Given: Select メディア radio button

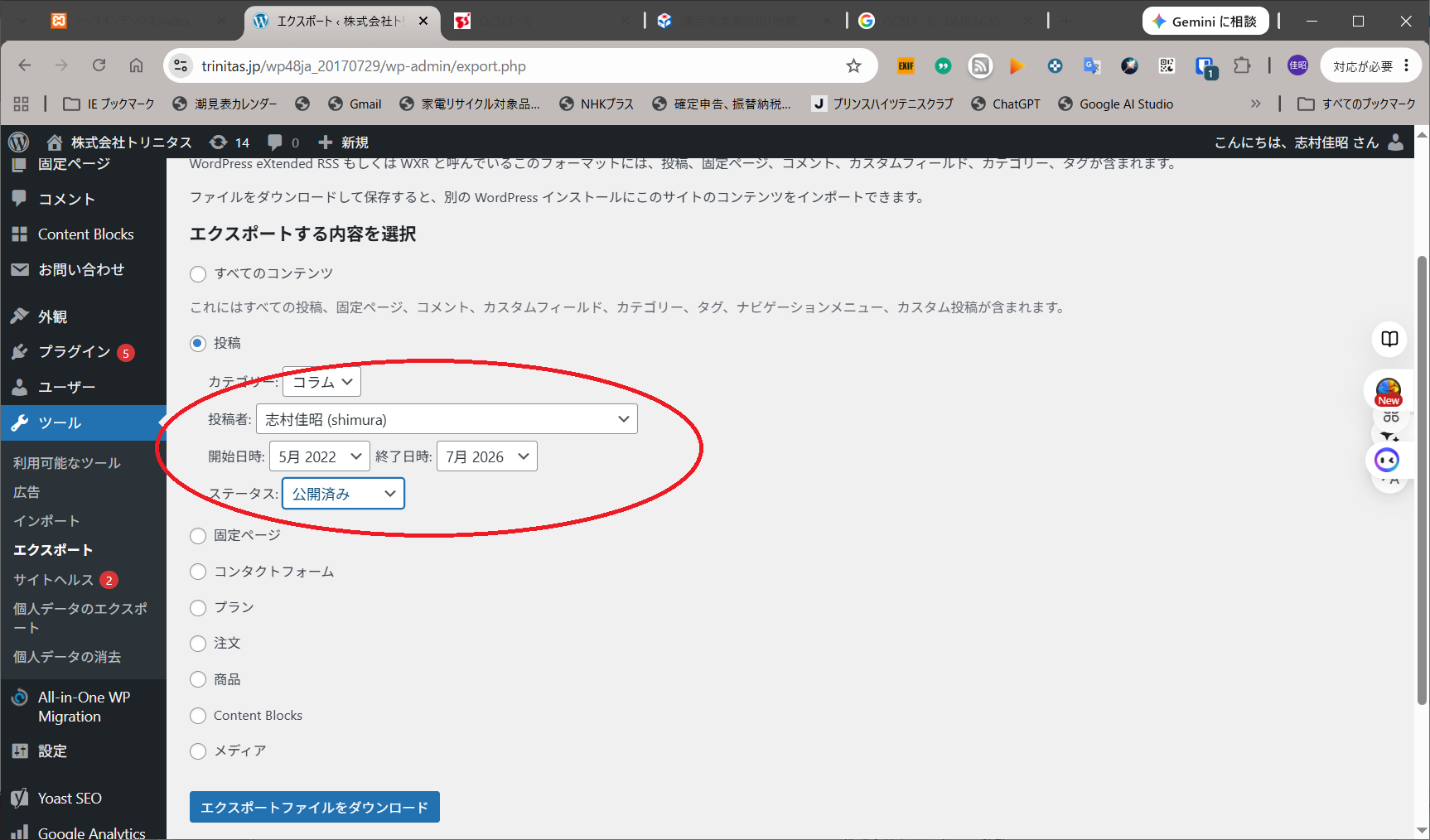Looking at the screenshot, I should (x=198, y=751).
